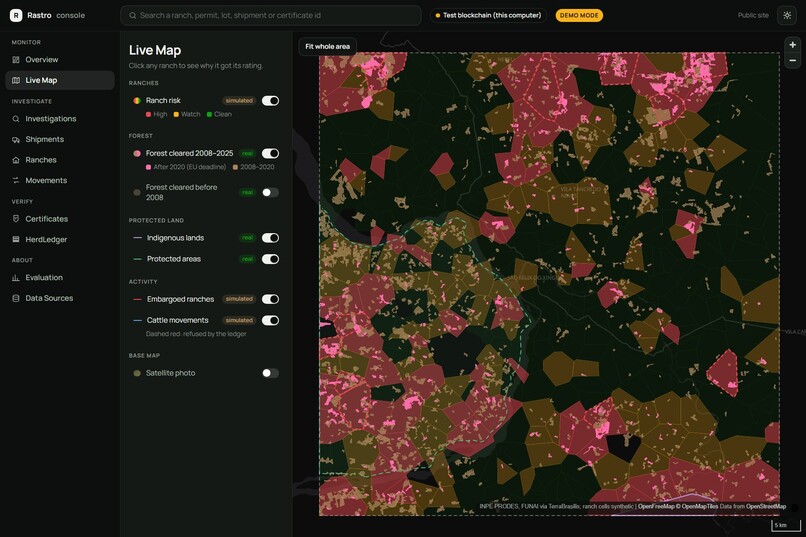
Task: Open HerdLedger from the sidebar
Action: (60, 239)
